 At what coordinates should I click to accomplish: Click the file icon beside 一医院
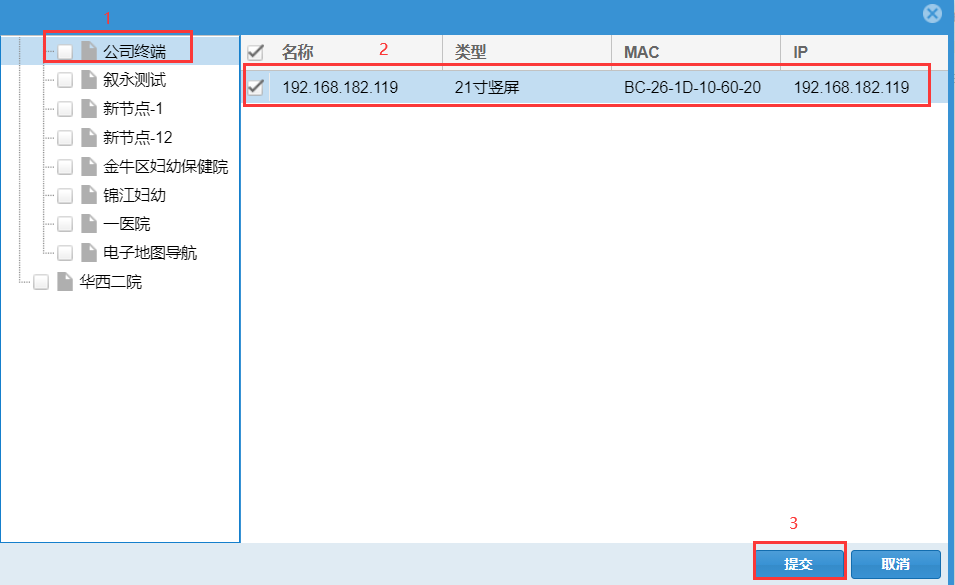click(x=89, y=224)
